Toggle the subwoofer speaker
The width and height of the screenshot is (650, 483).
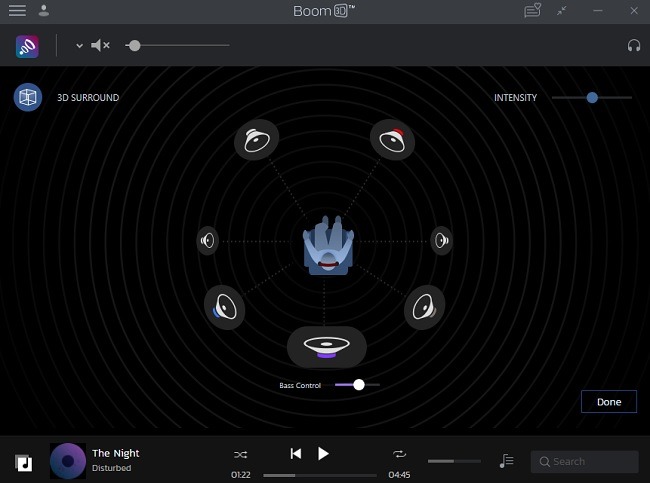tap(327, 347)
